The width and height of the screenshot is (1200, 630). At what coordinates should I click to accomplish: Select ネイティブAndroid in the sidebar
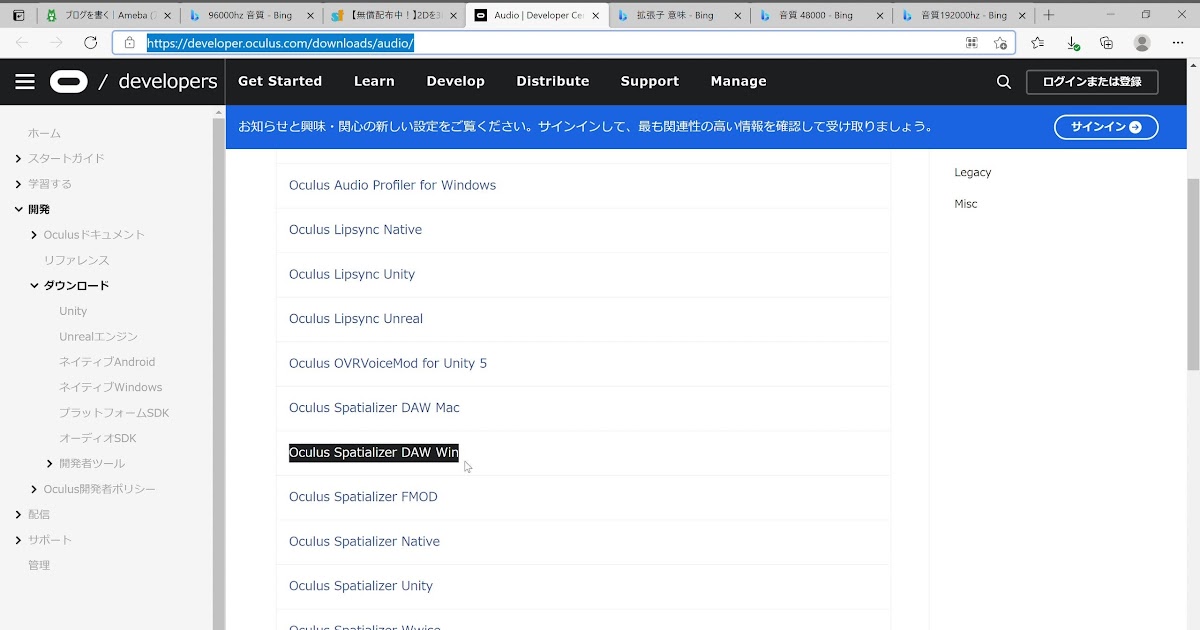click(x=107, y=362)
